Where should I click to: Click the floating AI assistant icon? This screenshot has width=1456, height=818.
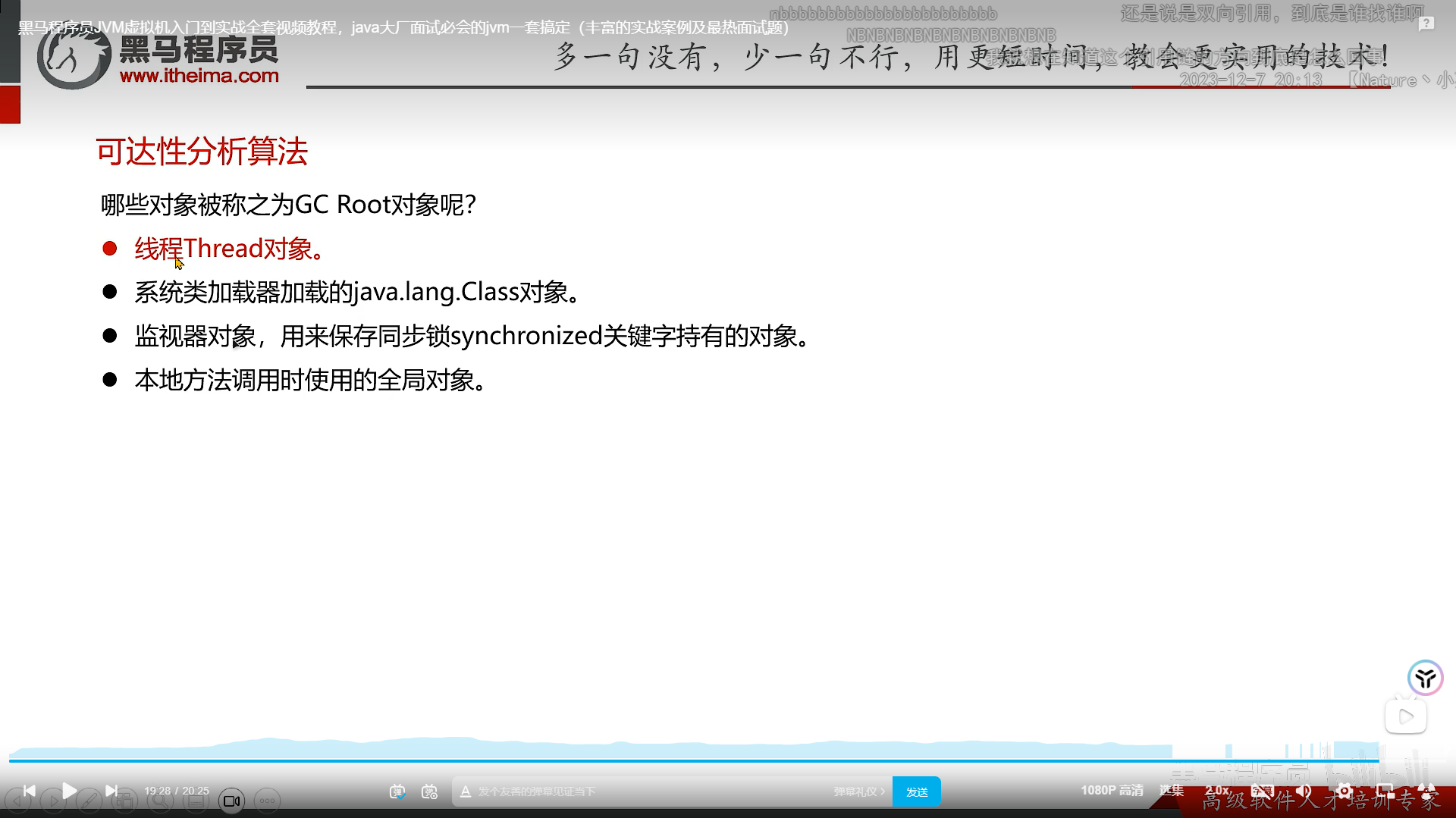coord(1425,678)
